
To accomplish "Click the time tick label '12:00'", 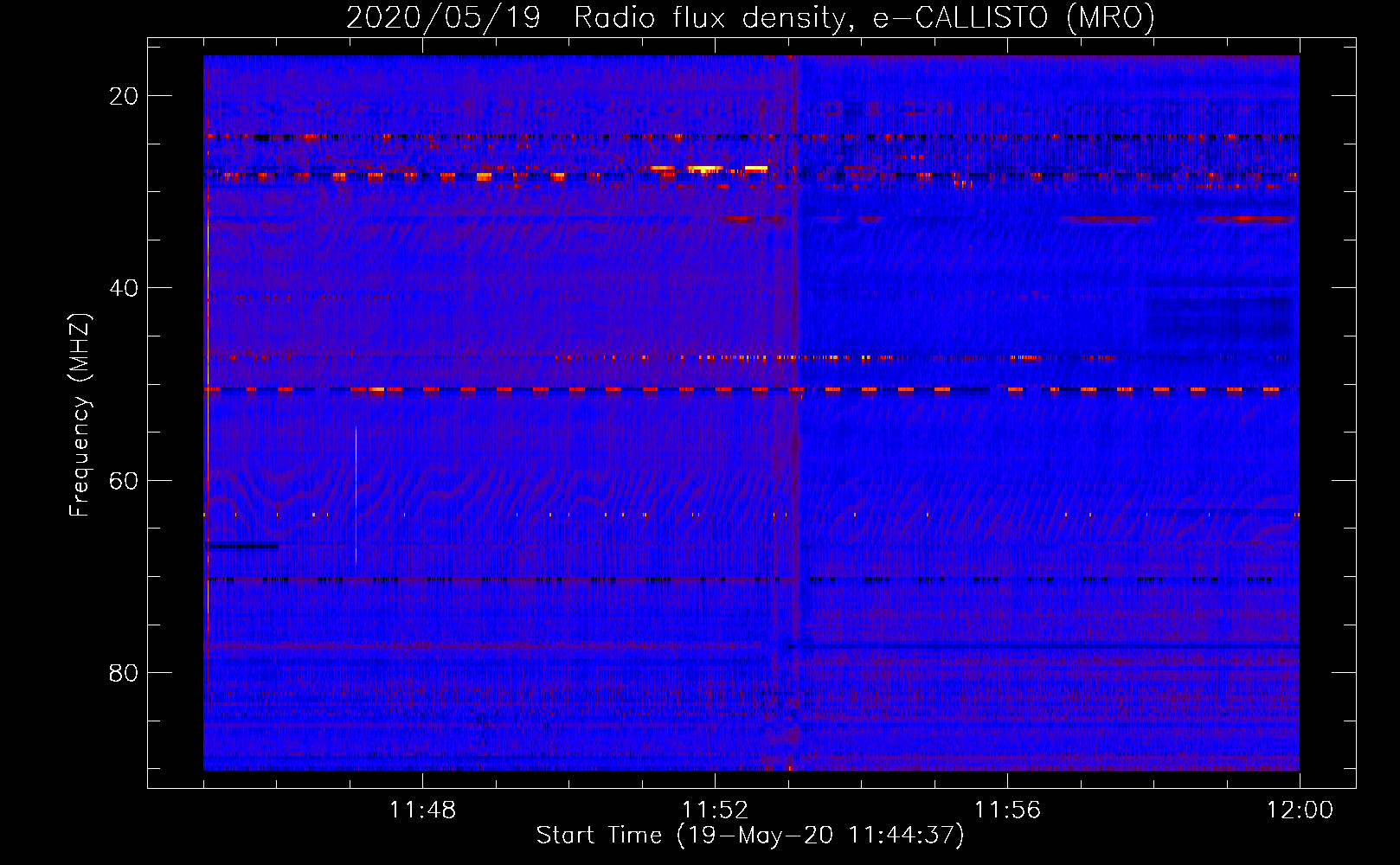I will pos(1300,811).
